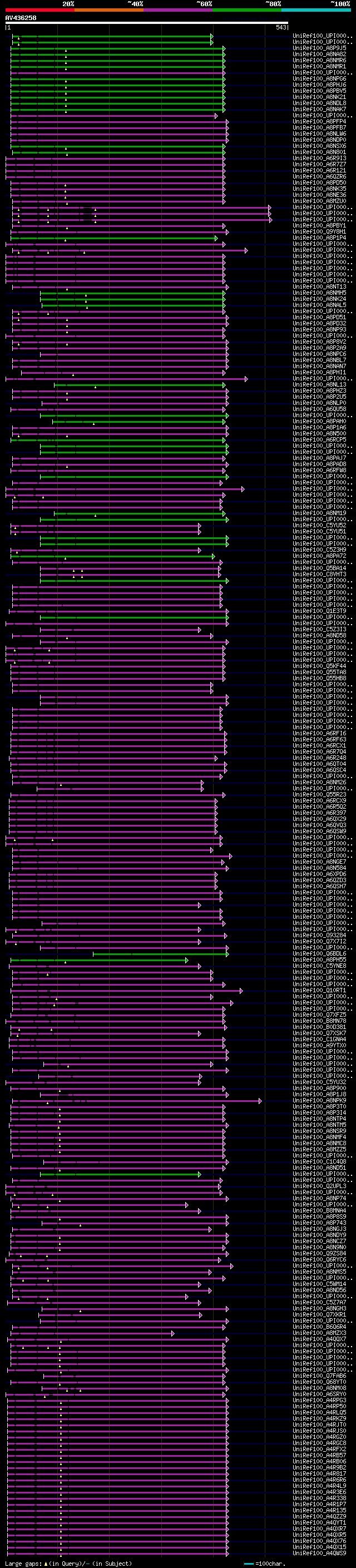Viewport: 356px width, 1568px height.
Task: Select the UniRef100_A6RCX1 row label
Action: click(319, 746)
